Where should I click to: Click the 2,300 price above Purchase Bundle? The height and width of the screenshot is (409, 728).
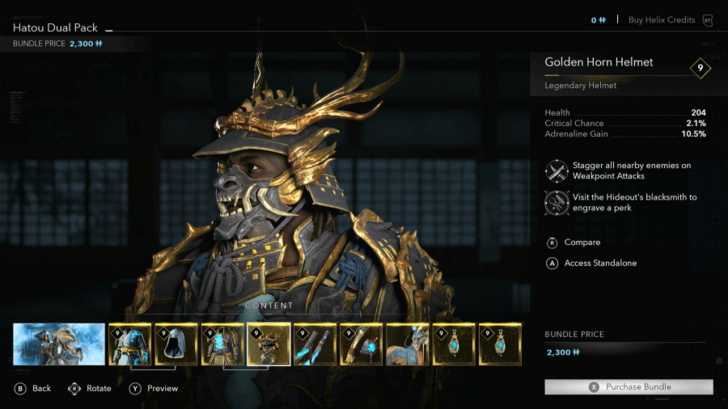[x=563, y=352]
